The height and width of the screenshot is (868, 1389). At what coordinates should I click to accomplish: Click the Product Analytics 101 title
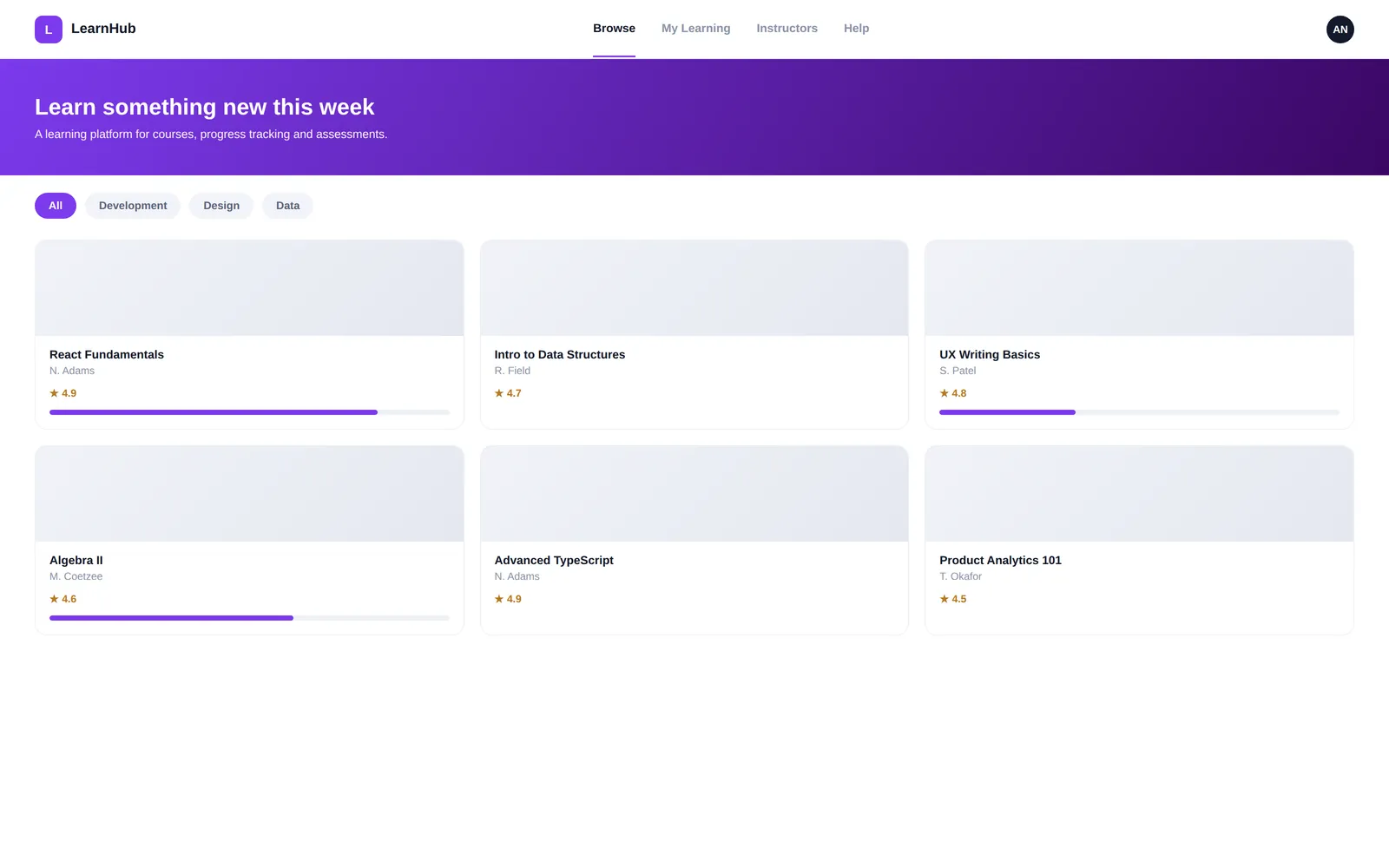click(1000, 560)
